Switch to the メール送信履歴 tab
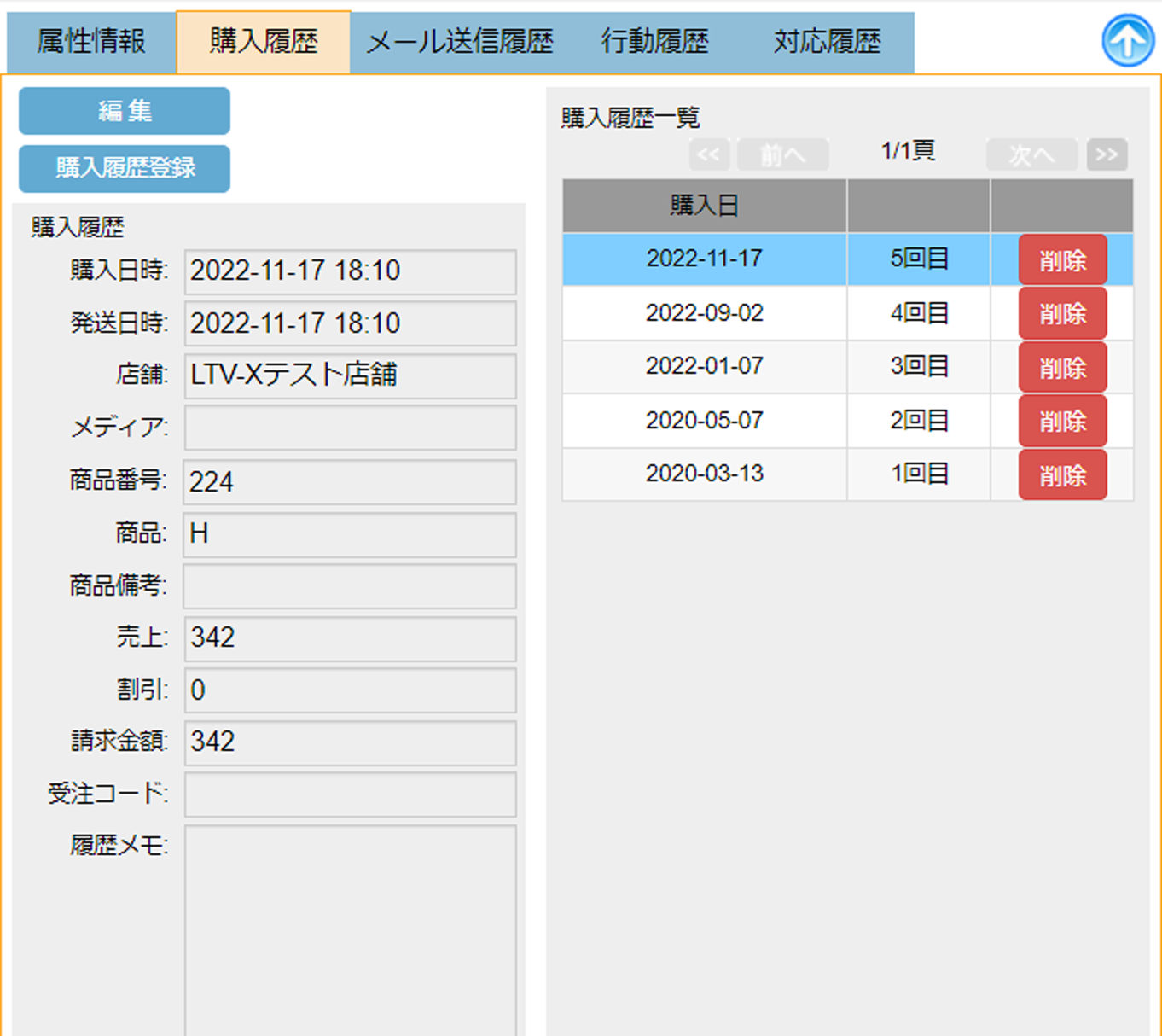This screenshot has width=1162, height=1036. coord(460,42)
